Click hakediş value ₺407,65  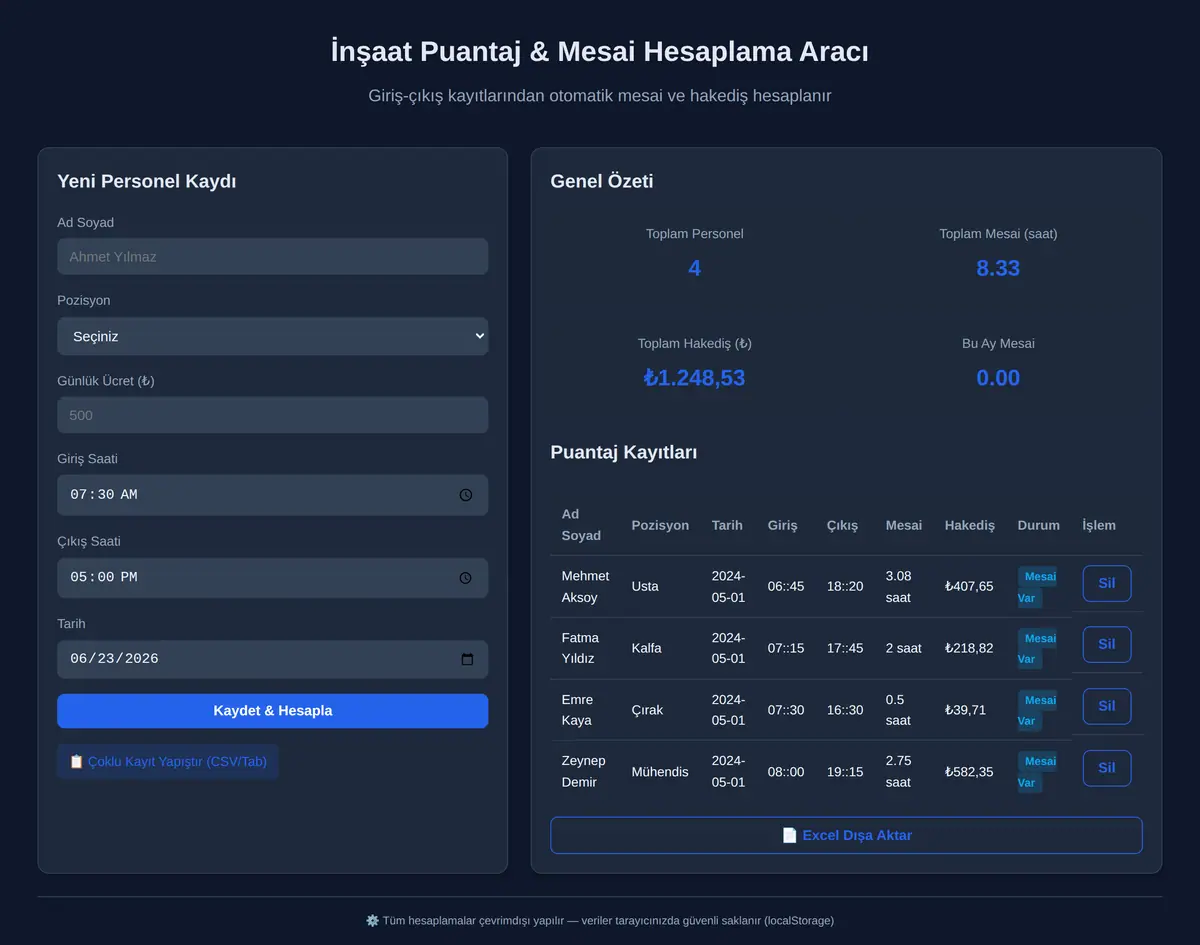pyautogui.click(x=969, y=587)
